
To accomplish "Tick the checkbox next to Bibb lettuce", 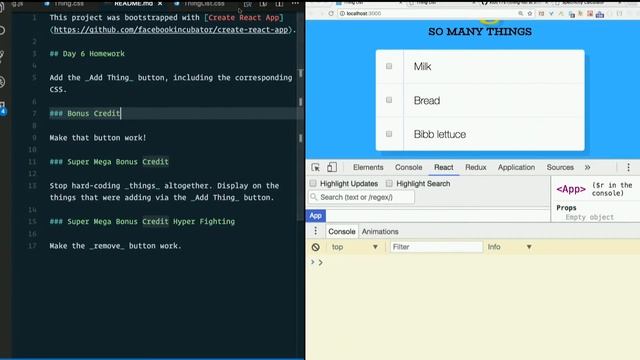I will coord(389,134).
